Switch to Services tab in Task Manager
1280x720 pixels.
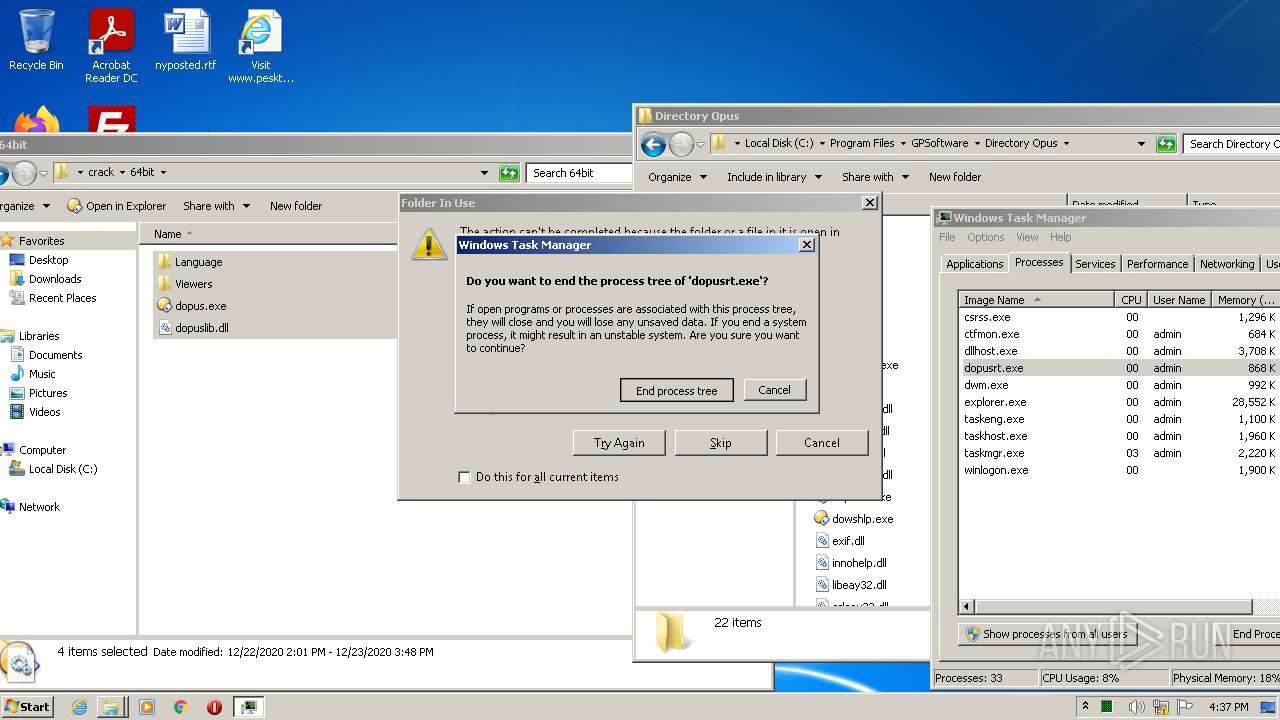pyautogui.click(x=1095, y=264)
